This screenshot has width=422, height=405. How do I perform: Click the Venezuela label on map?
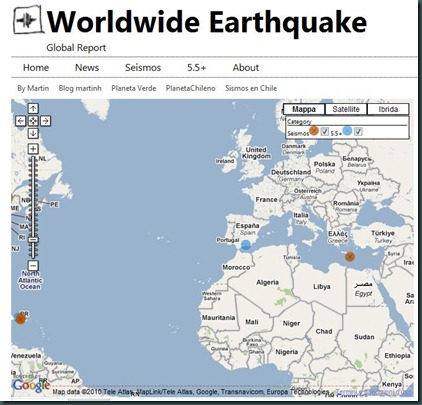click(x=26, y=356)
